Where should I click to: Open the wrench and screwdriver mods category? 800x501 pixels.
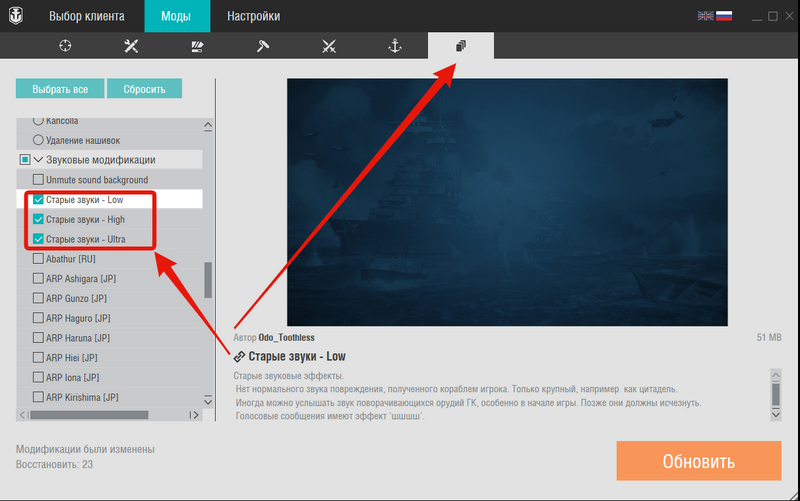131,46
